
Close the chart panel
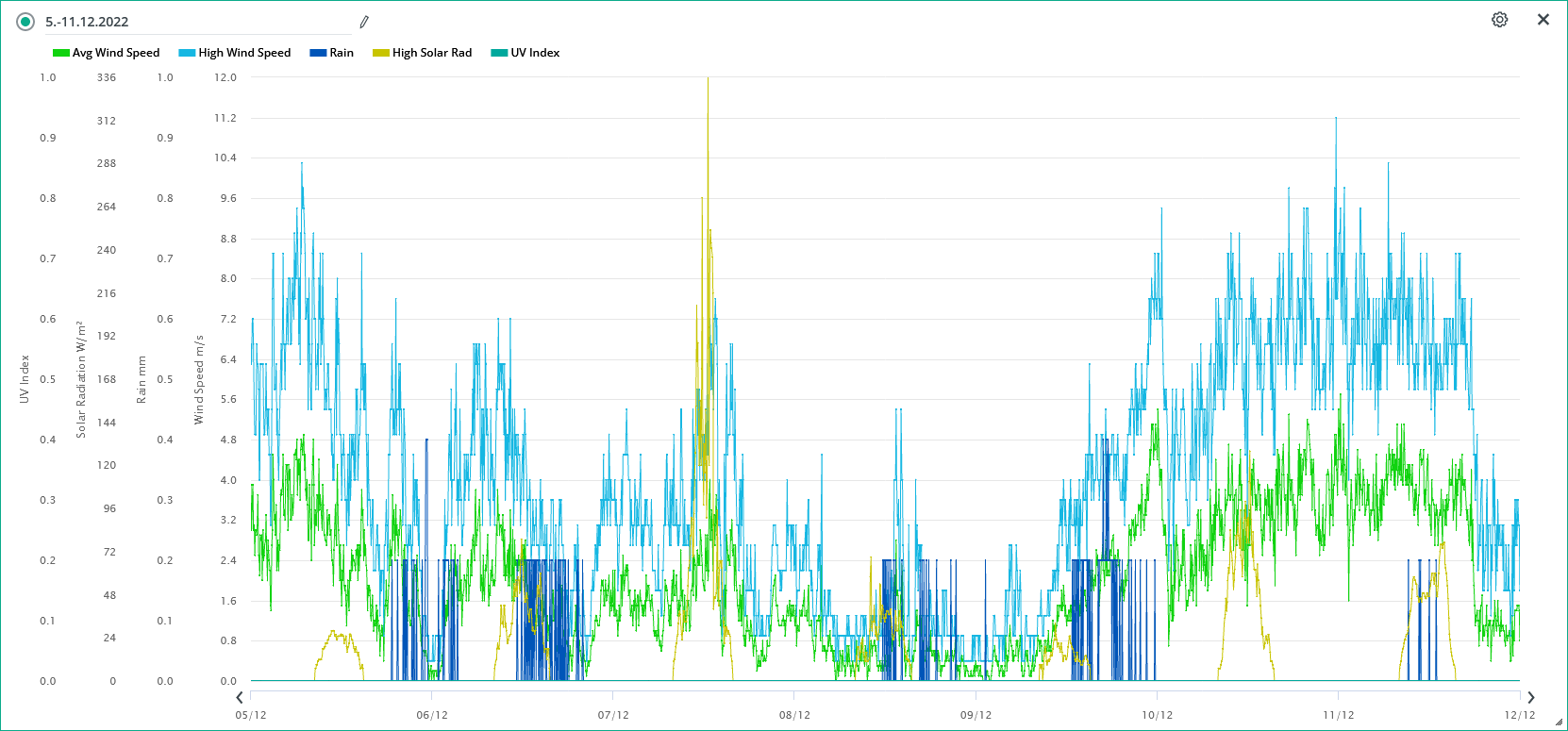pos(1543,20)
